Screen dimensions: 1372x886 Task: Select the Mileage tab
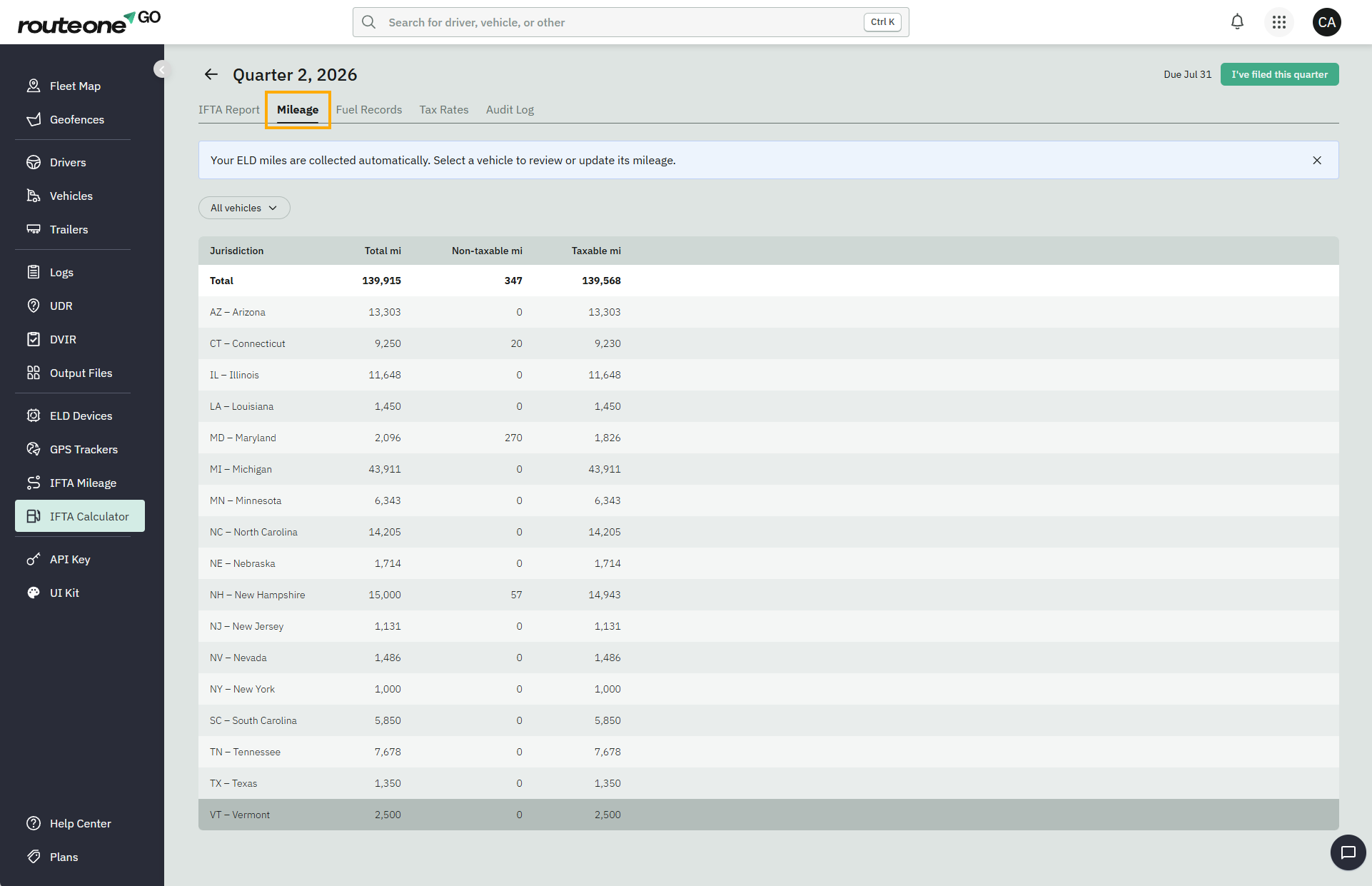(298, 109)
